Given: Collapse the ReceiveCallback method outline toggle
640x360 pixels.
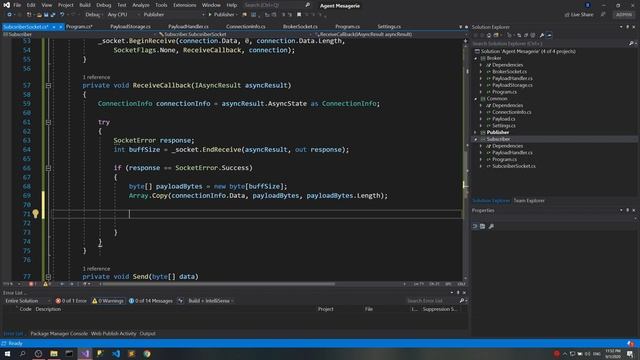Looking at the screenshot, I should (48, 85).
